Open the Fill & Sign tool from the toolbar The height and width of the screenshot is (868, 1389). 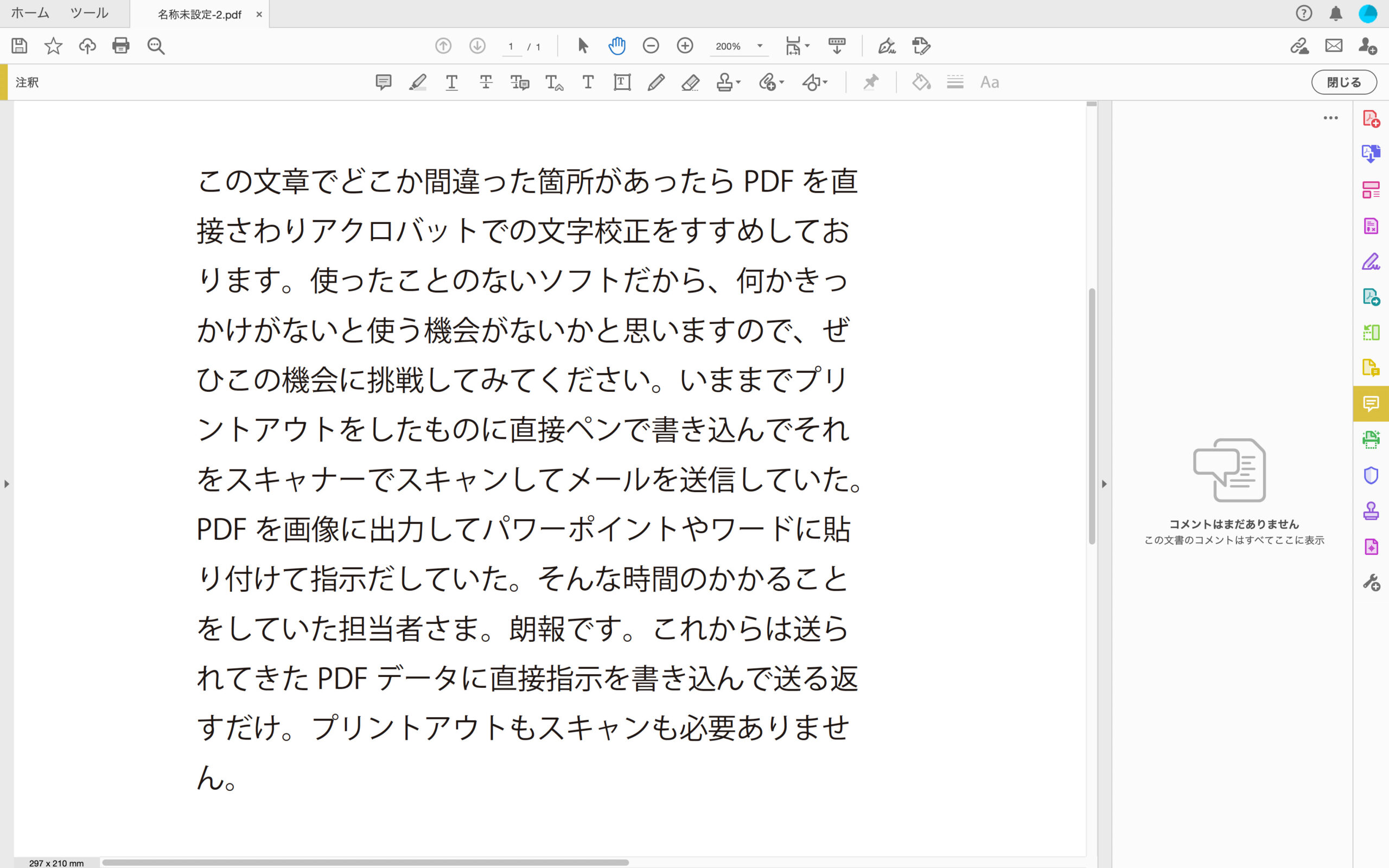887,47
